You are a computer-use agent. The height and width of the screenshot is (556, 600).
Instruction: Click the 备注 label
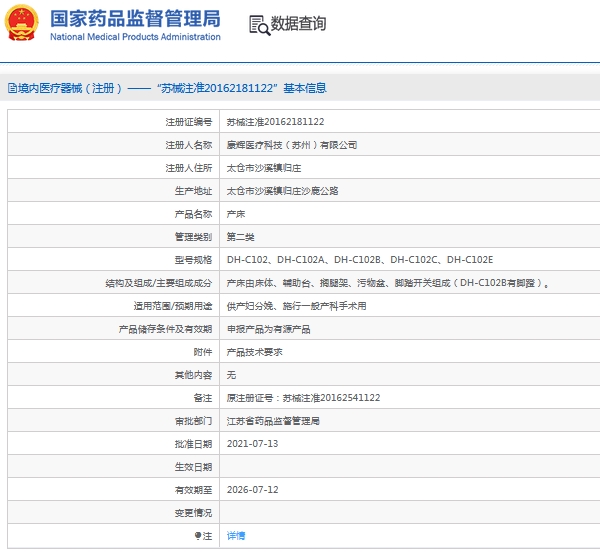202,398
